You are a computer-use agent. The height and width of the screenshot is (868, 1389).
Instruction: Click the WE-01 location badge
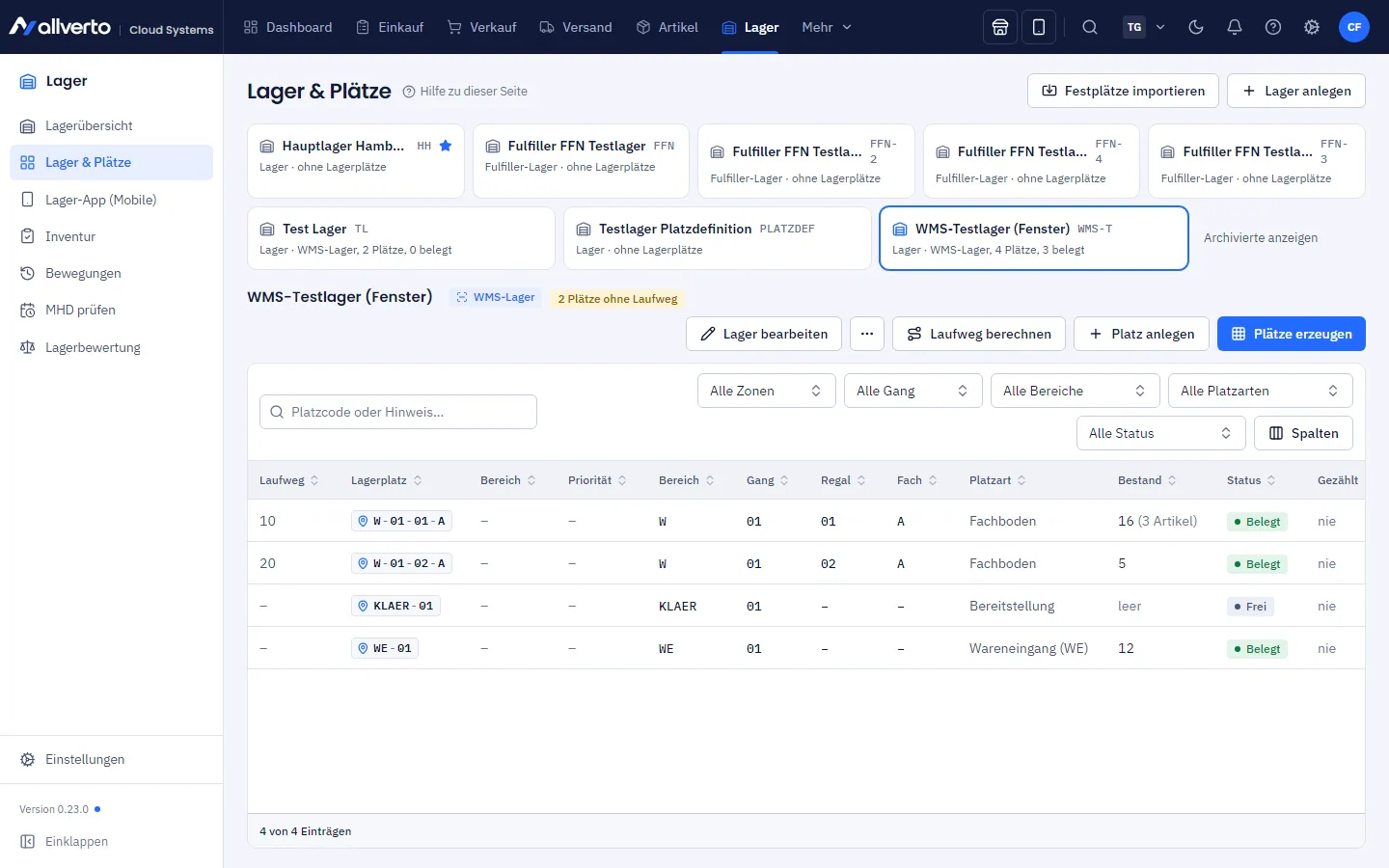point(385,648)
